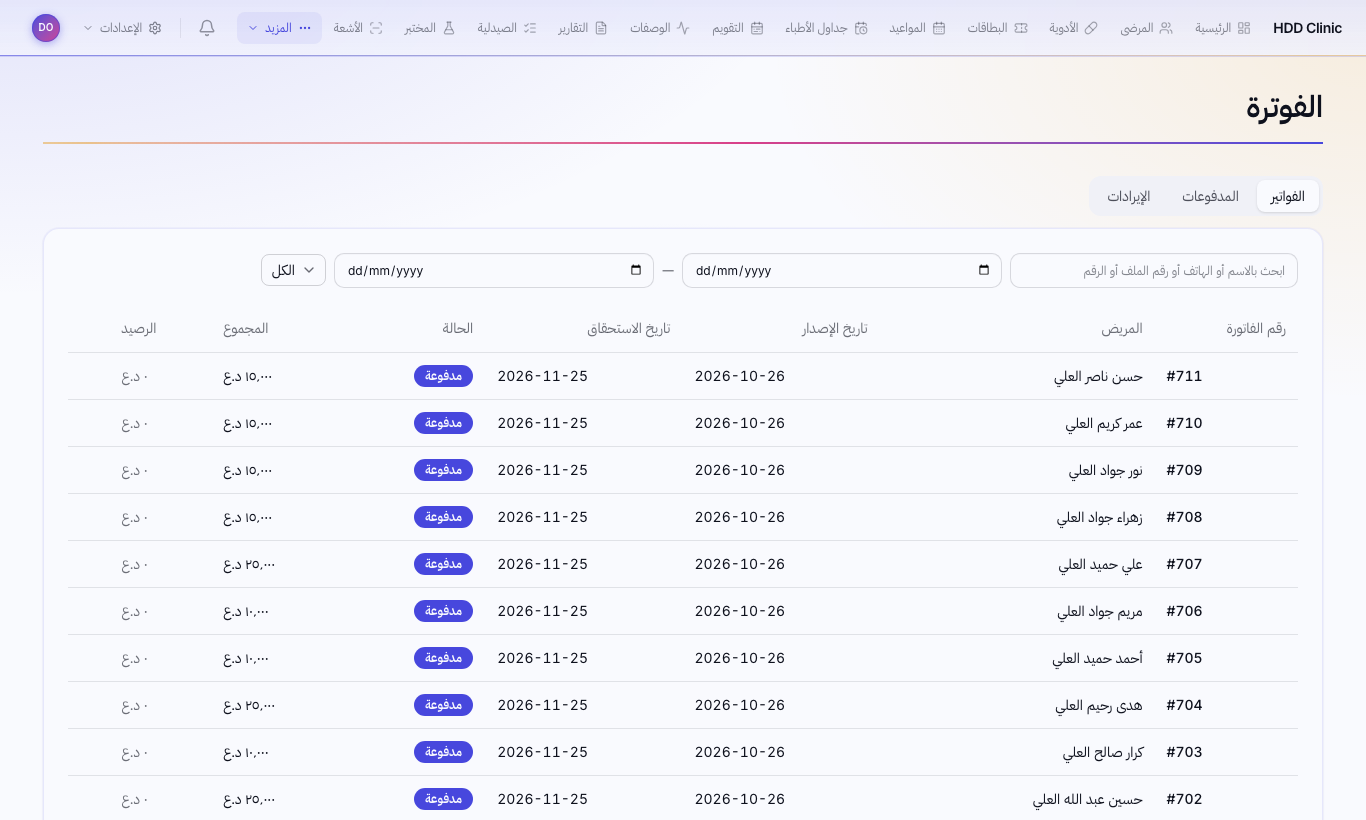This screenshot has height=820, width=1366.
Task: Open the end date calendar picker icon
Action: pyautogui.click(x=636, y=270)
